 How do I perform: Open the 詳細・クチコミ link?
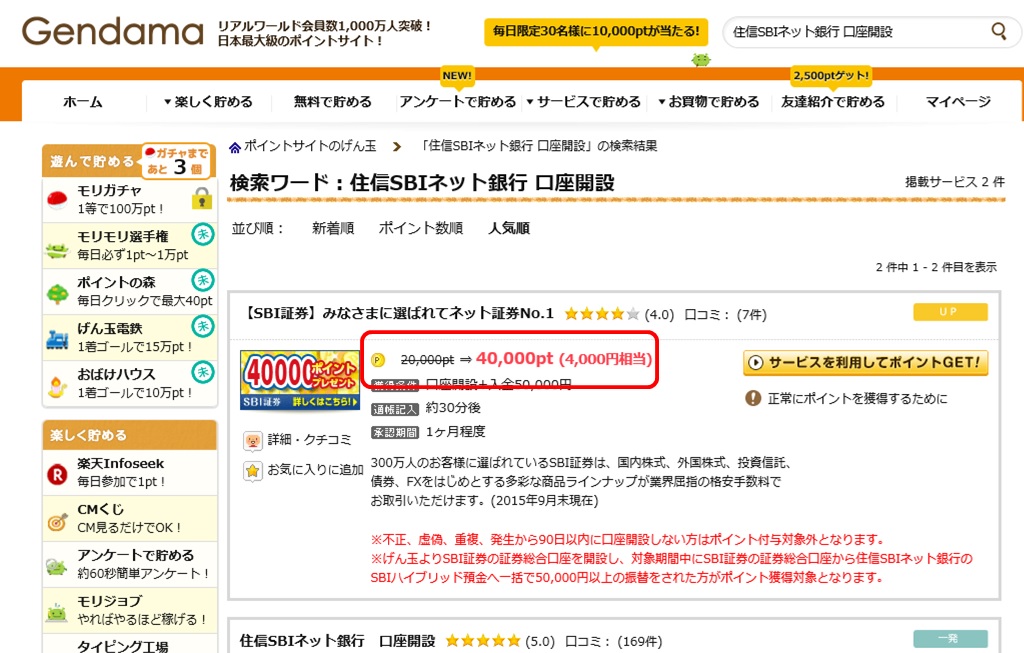click(310, 440)
